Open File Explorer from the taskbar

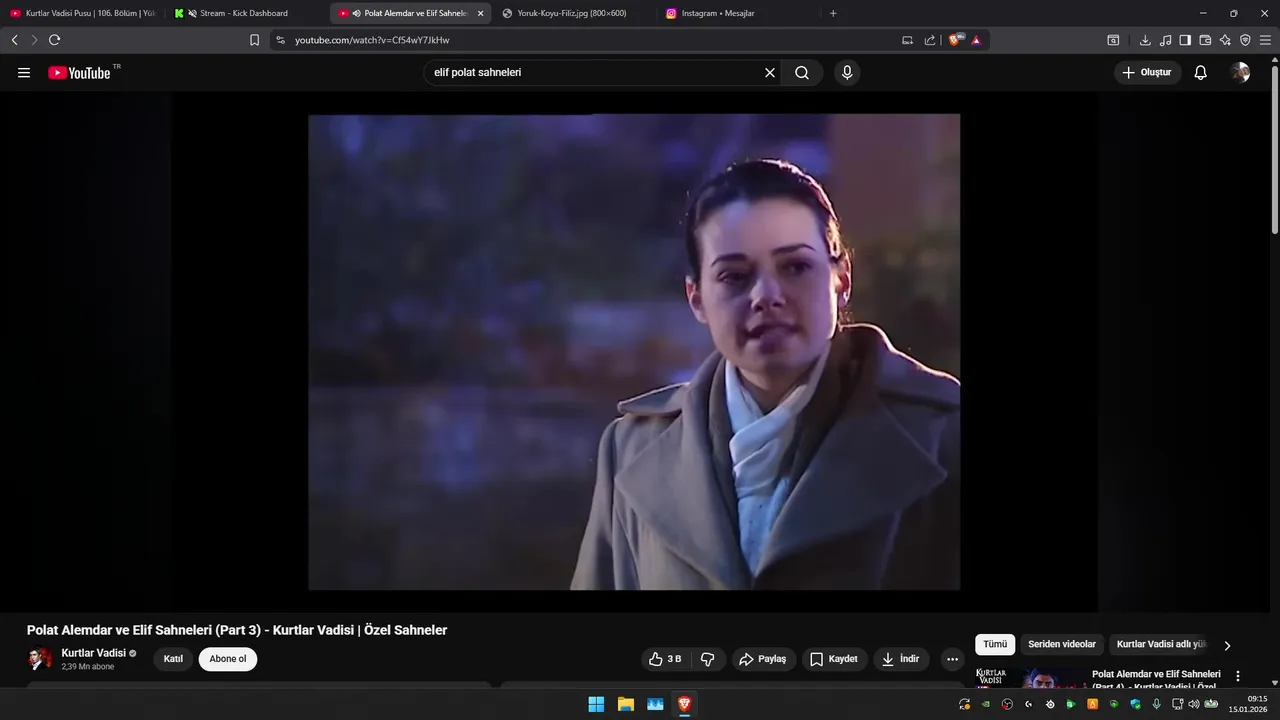pyautogui.click(x=626, y=704)
